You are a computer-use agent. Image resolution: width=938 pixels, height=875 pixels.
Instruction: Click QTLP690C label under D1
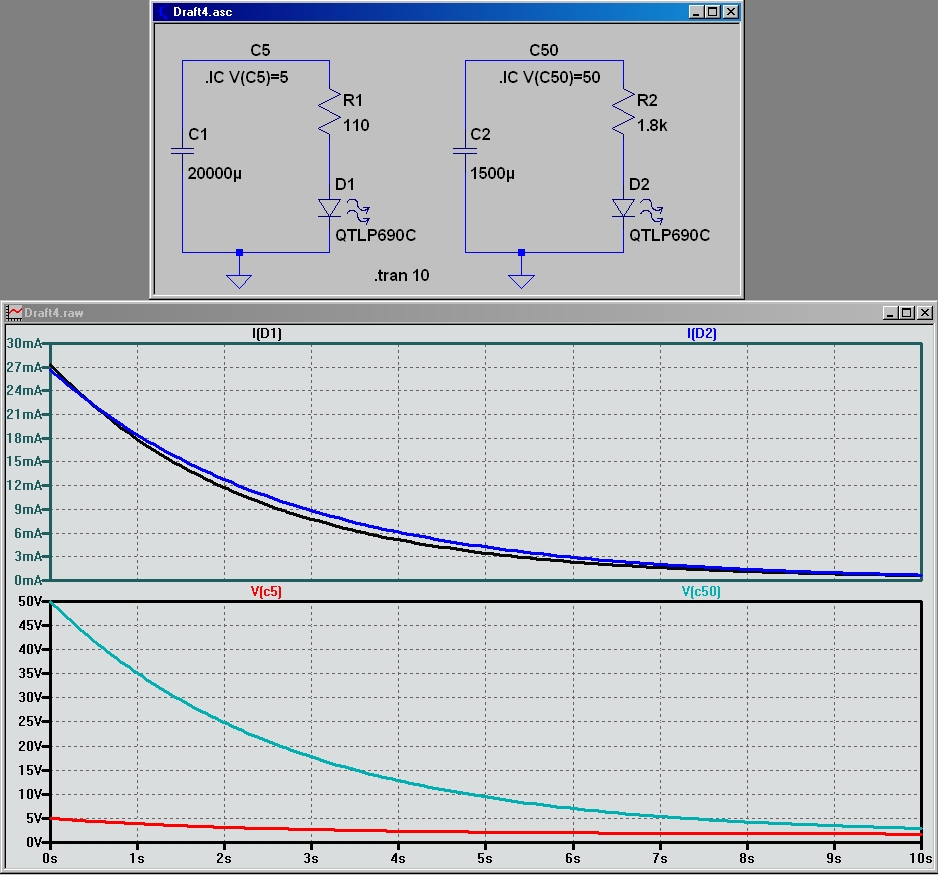(376, 235)
